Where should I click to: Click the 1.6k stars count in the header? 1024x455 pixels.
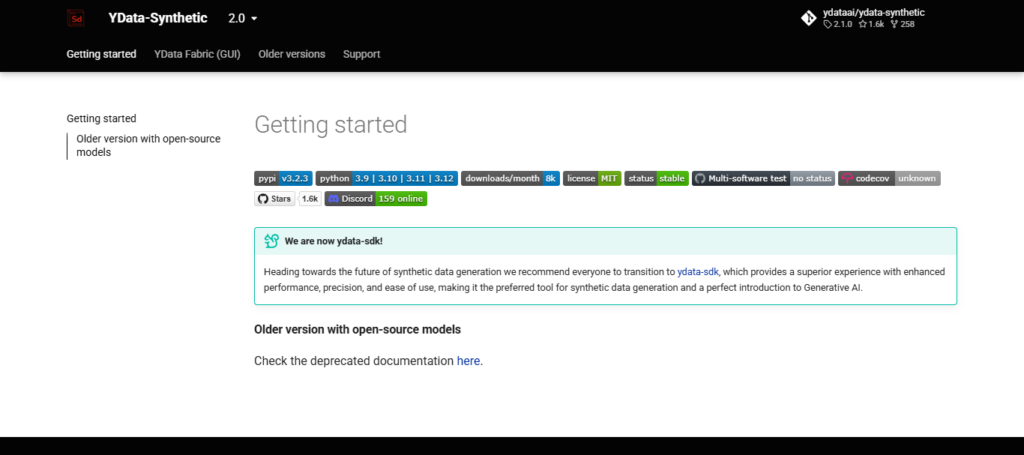(871, 24)
